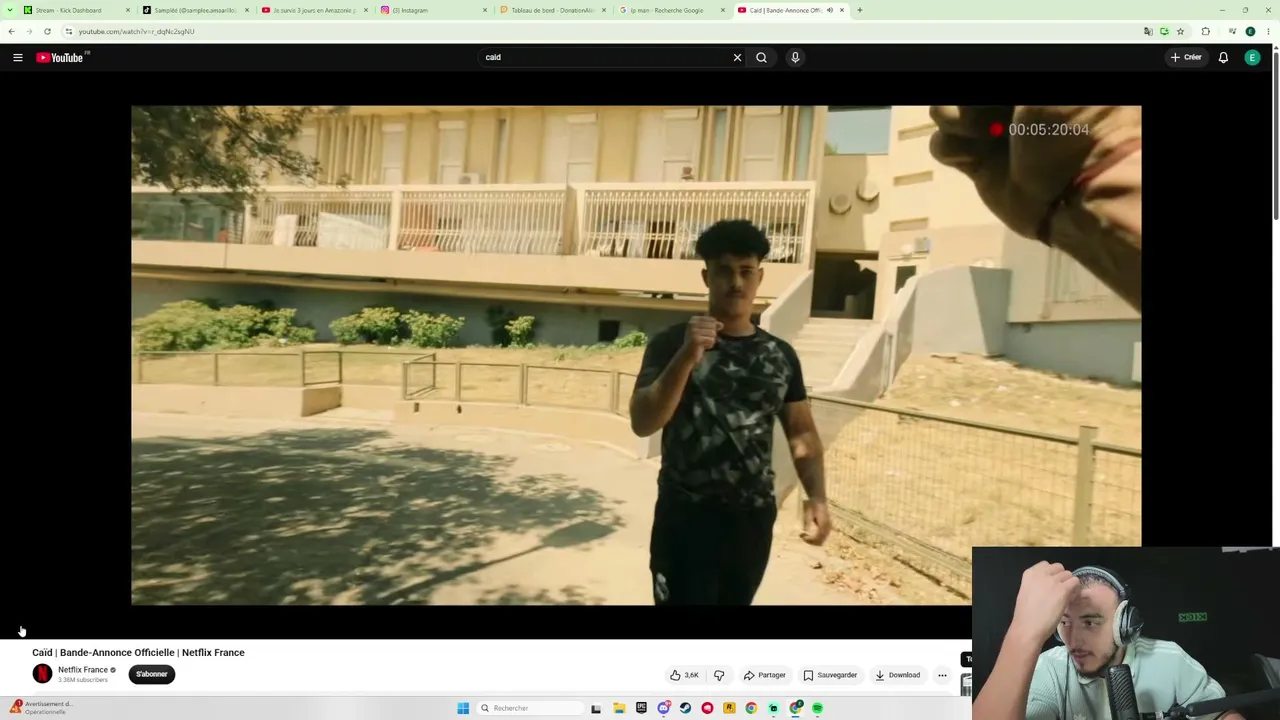Open more actions three-dot menu under video
The image size is (1280, 720).
942,675
